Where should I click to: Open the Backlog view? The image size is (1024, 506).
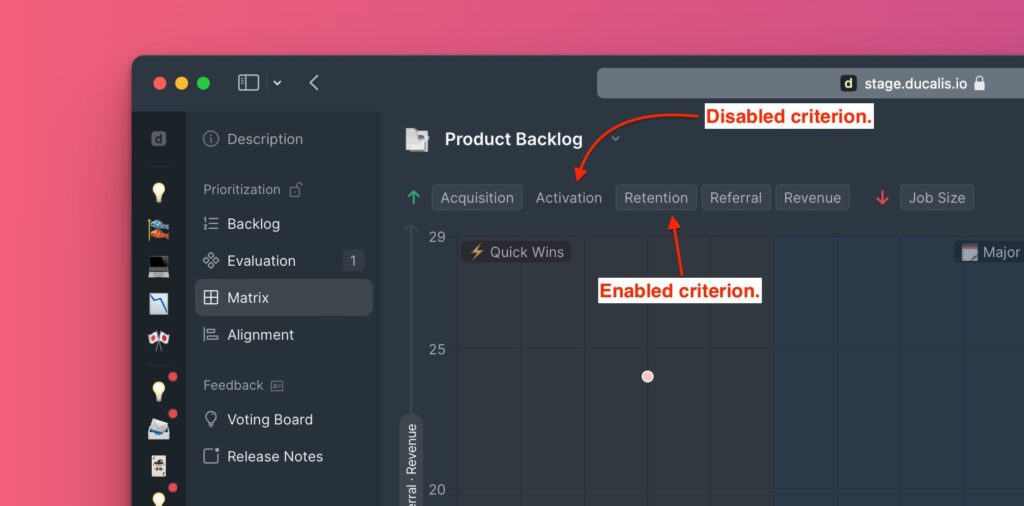coord(253,224)
